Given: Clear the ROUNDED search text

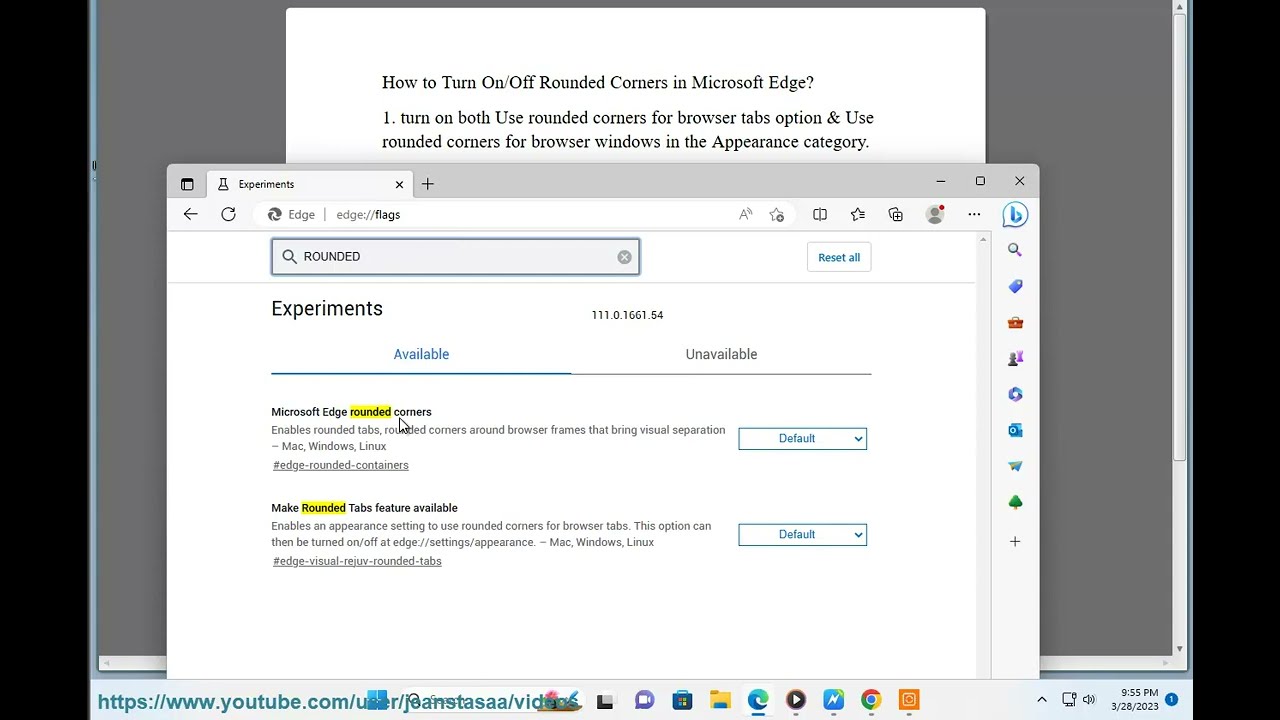Looking at the screenshot, I should coord(624,257).
